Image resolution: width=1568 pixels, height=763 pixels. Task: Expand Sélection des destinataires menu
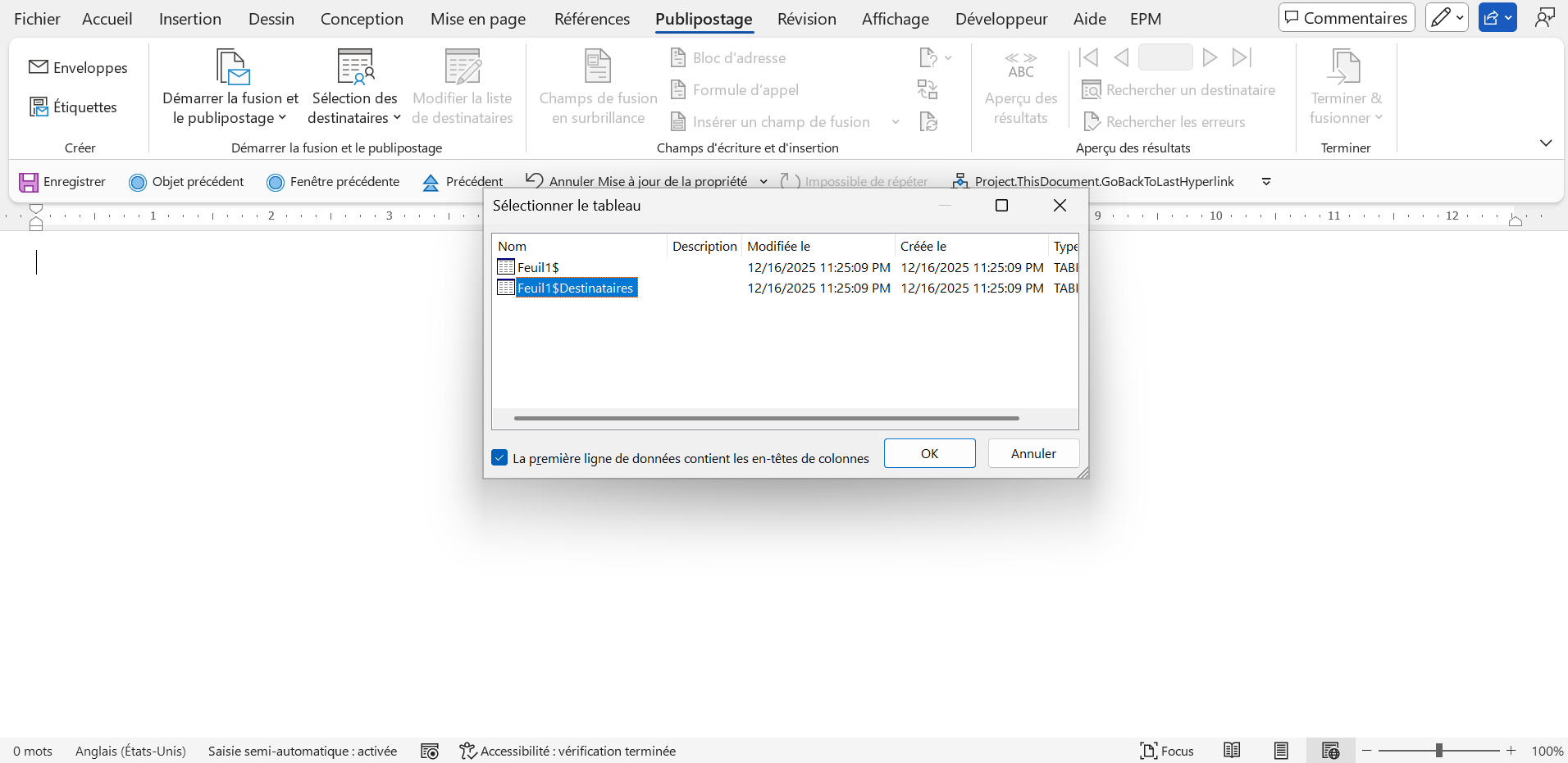click(354, 89)
